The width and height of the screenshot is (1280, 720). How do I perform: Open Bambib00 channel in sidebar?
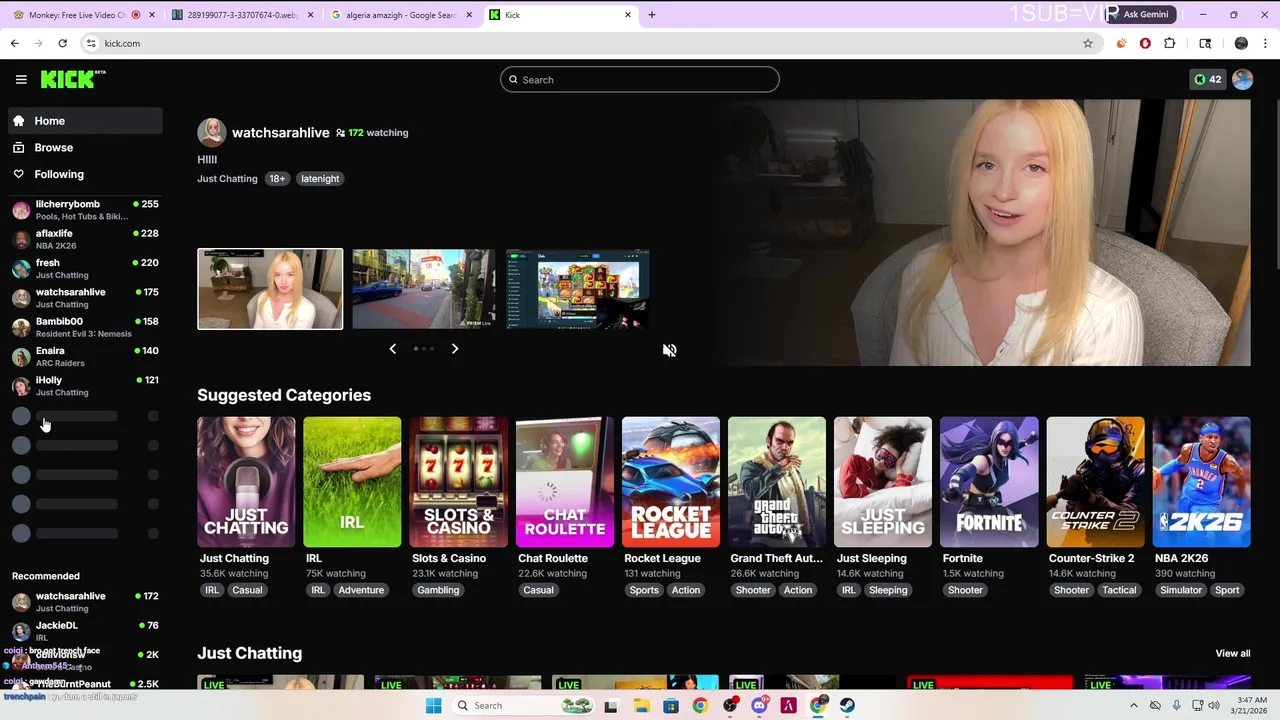click(85, 327)
